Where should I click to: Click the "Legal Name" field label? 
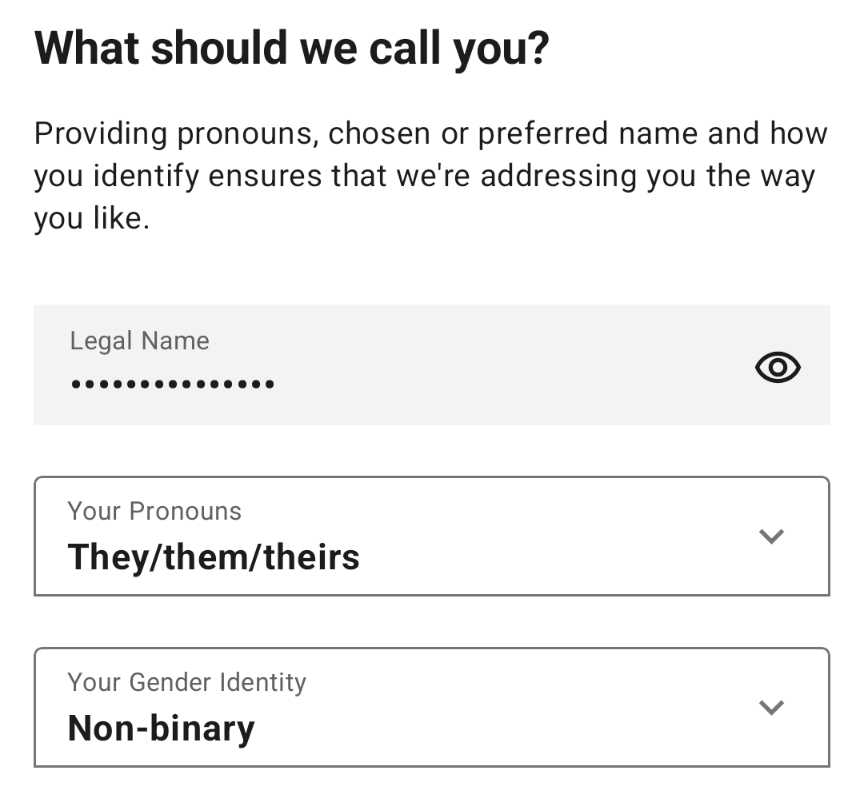[139, 340]
